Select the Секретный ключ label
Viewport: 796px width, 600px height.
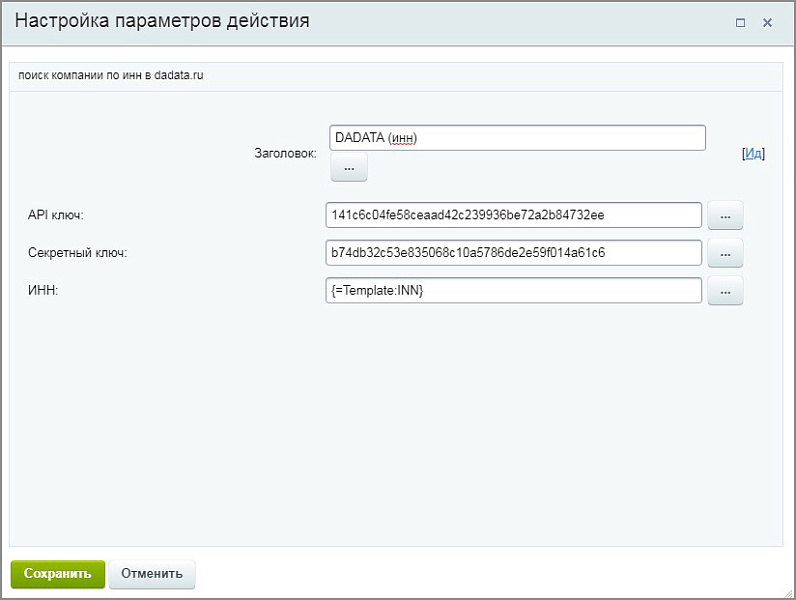point(78,254)
